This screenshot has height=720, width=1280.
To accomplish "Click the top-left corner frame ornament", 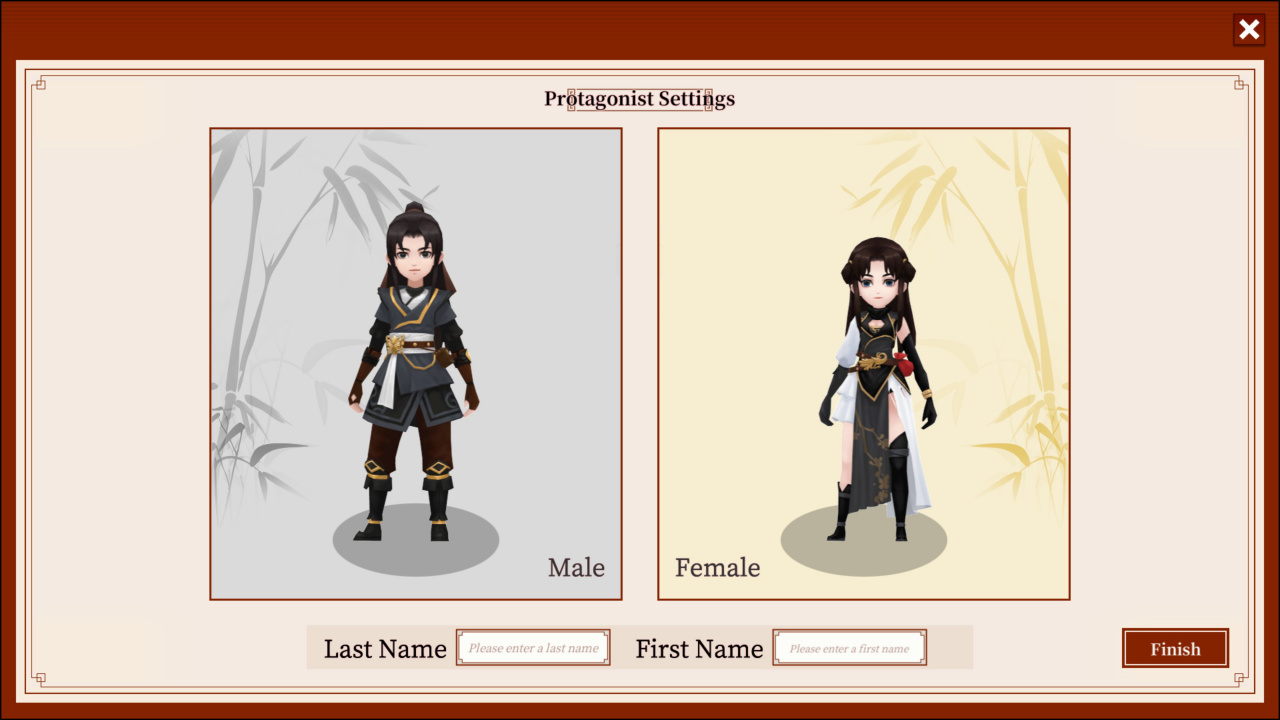I will pos(39,84).
